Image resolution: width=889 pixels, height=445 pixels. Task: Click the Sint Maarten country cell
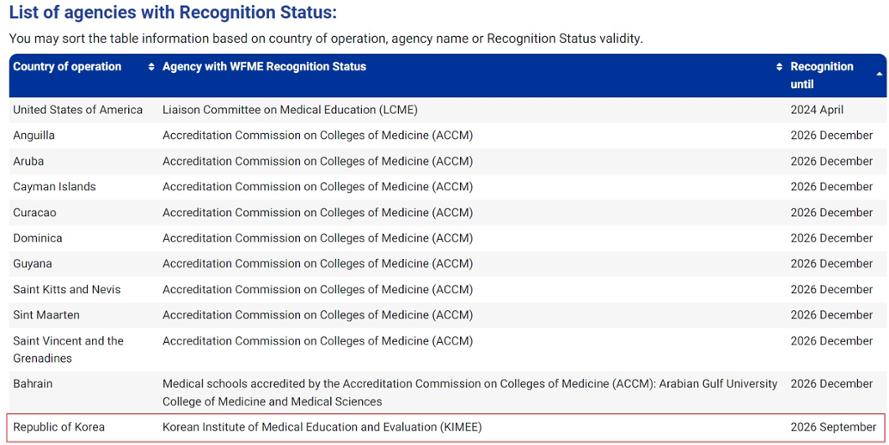pos(46,315)
